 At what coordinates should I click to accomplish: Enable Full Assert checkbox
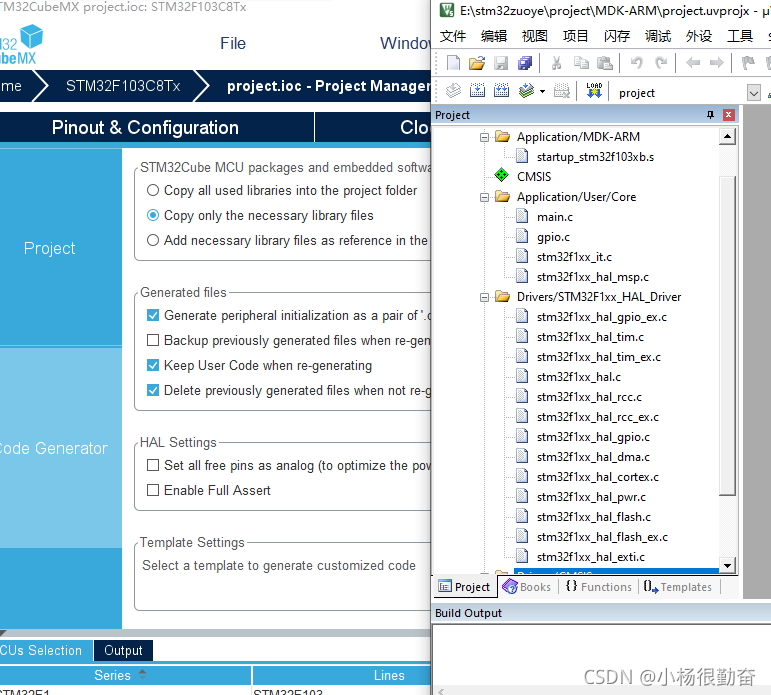click(153, 490)
